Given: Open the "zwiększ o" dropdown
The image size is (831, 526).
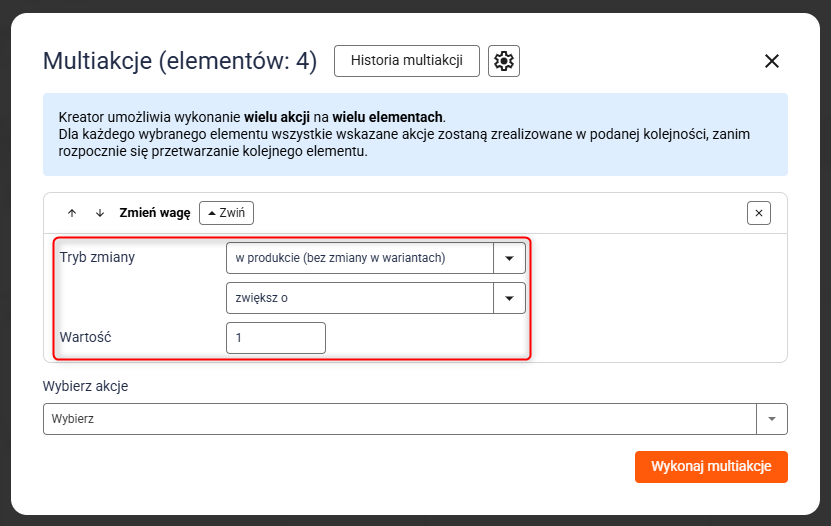Looking at the screenshot, I should [361, 298].
